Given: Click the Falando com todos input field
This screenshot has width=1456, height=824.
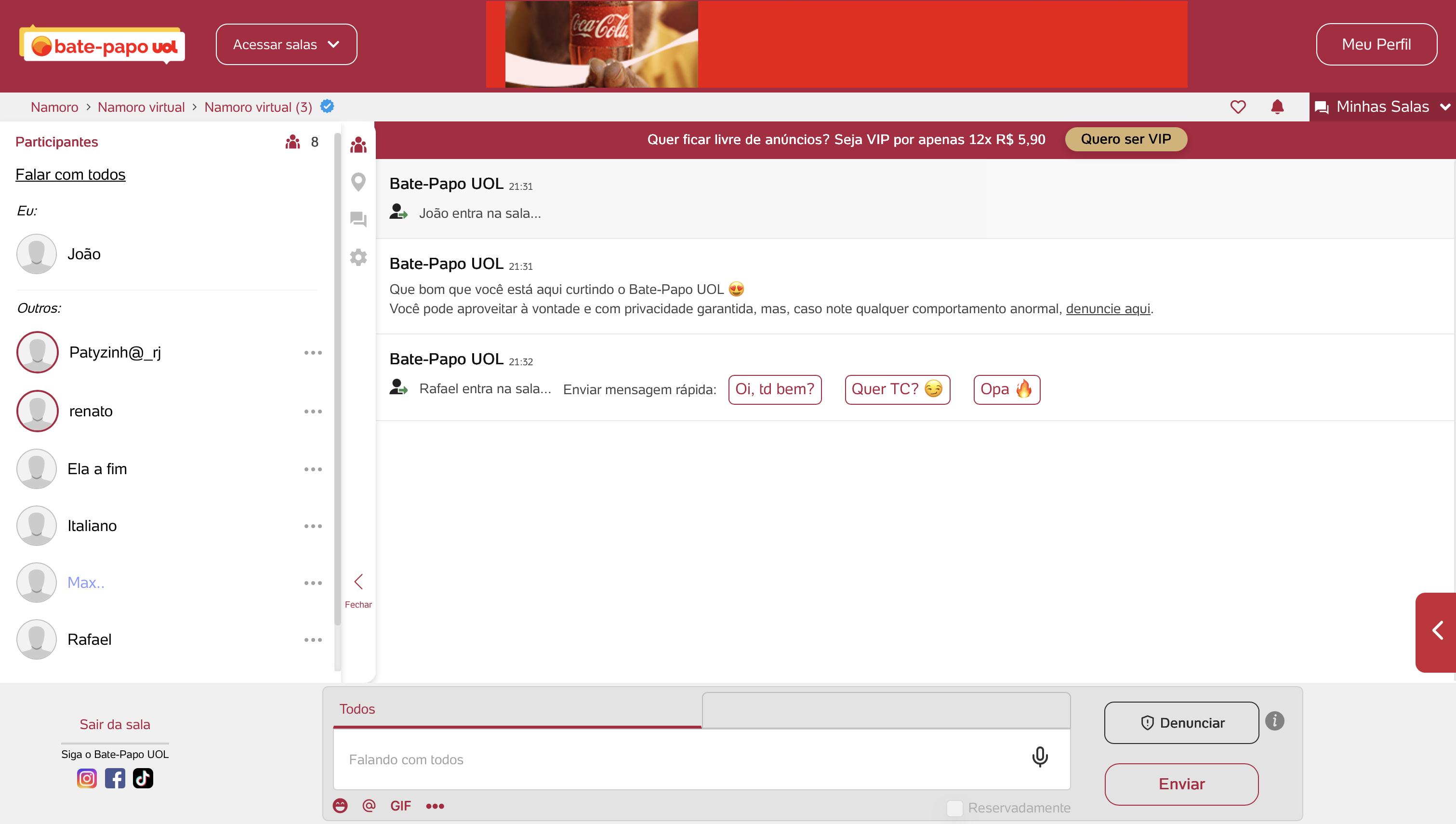Looking at the screenshot, I should tap(679, 759).
